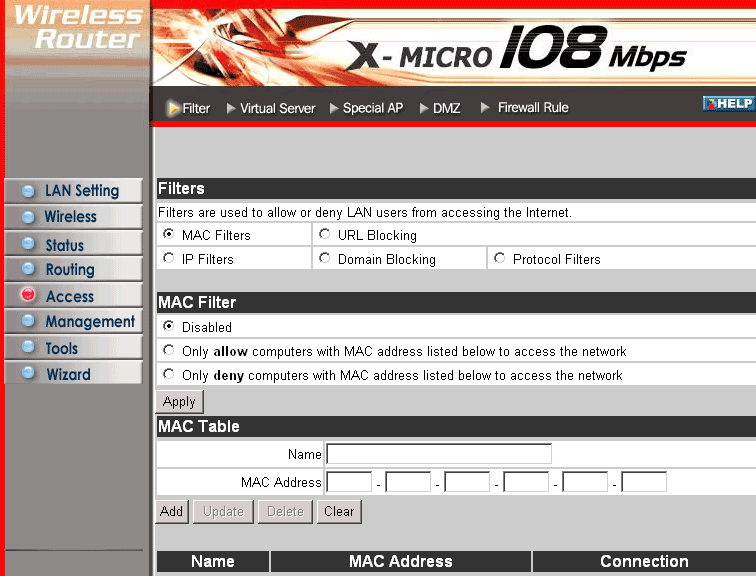Image resolution: width=756 pixels, height=576 pixels.
Task: Click the arrow icon before Special AP
Action: (334, 108)
